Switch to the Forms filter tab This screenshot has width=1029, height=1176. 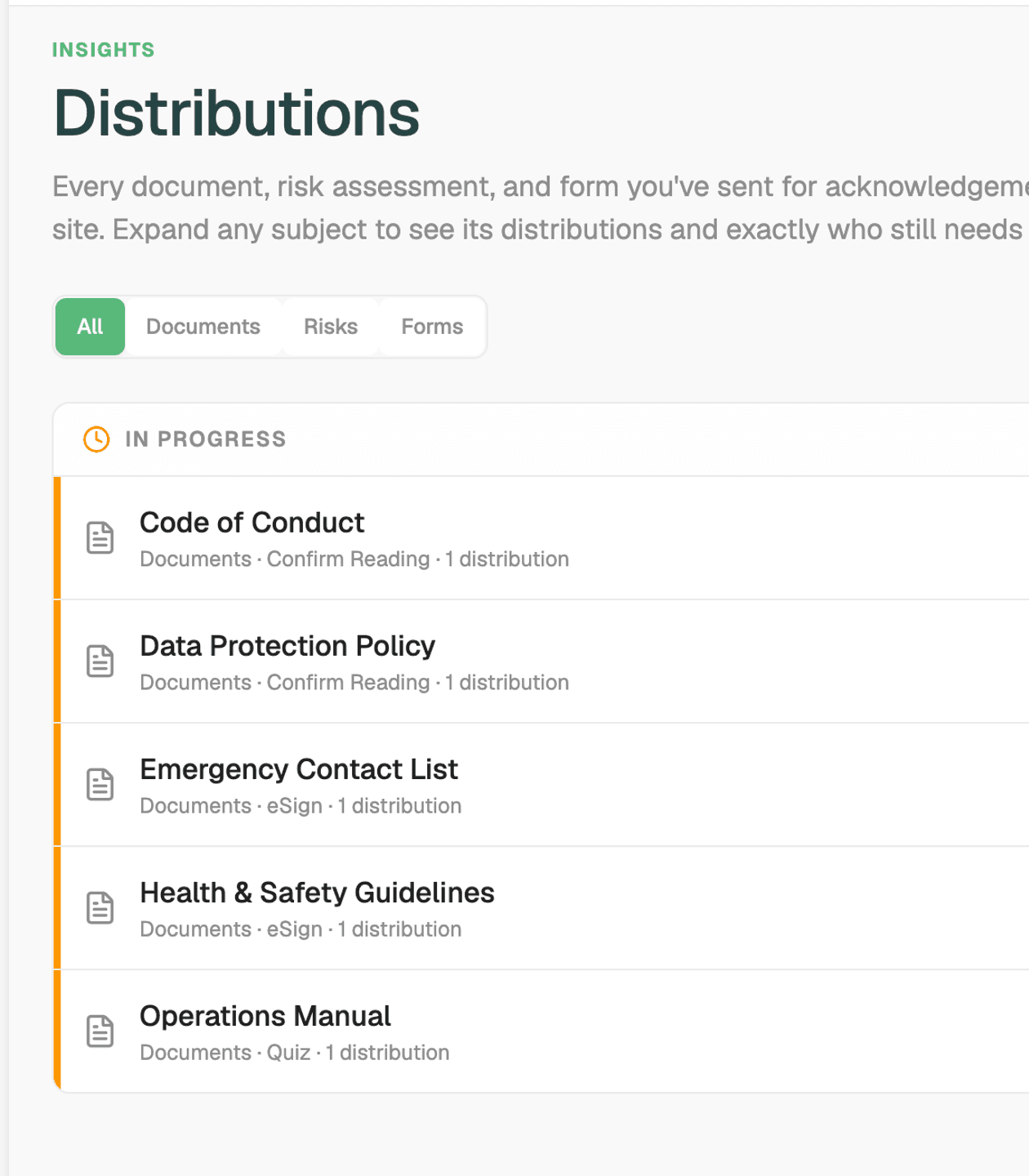(x=432, y=327)
